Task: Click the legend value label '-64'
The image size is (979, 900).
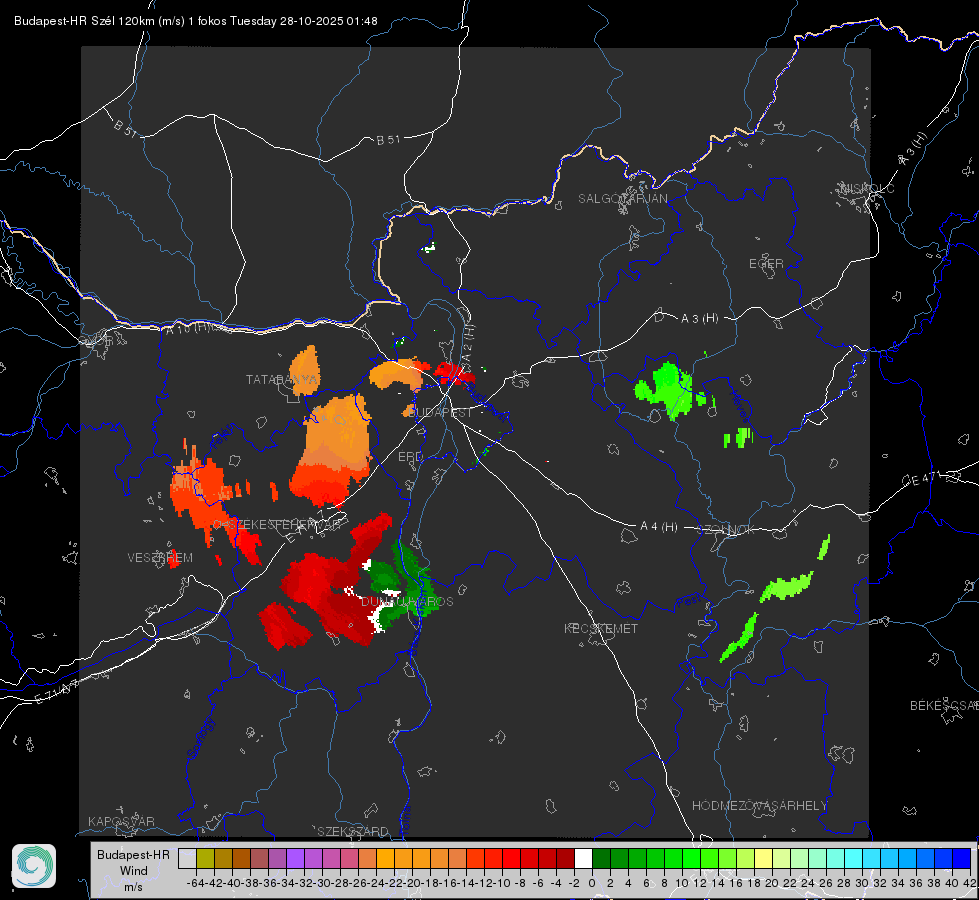Action: [195, 883]
